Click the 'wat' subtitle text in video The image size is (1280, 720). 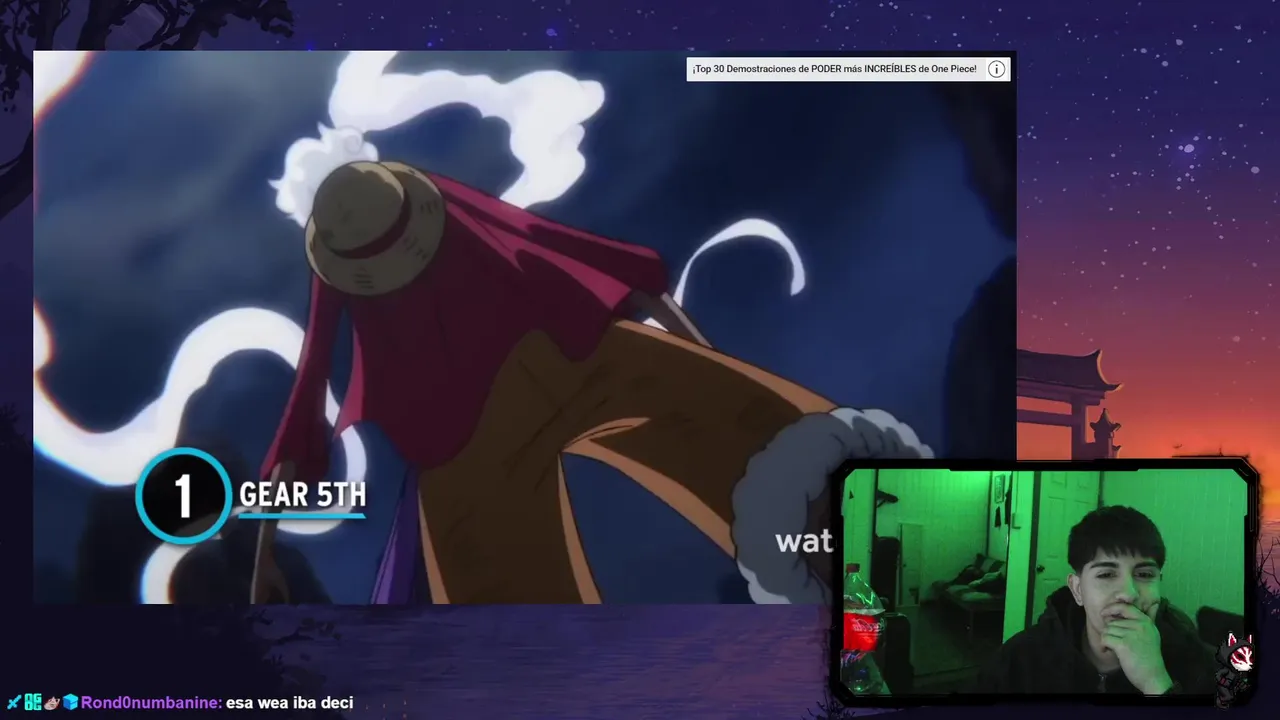coord(804,541)
